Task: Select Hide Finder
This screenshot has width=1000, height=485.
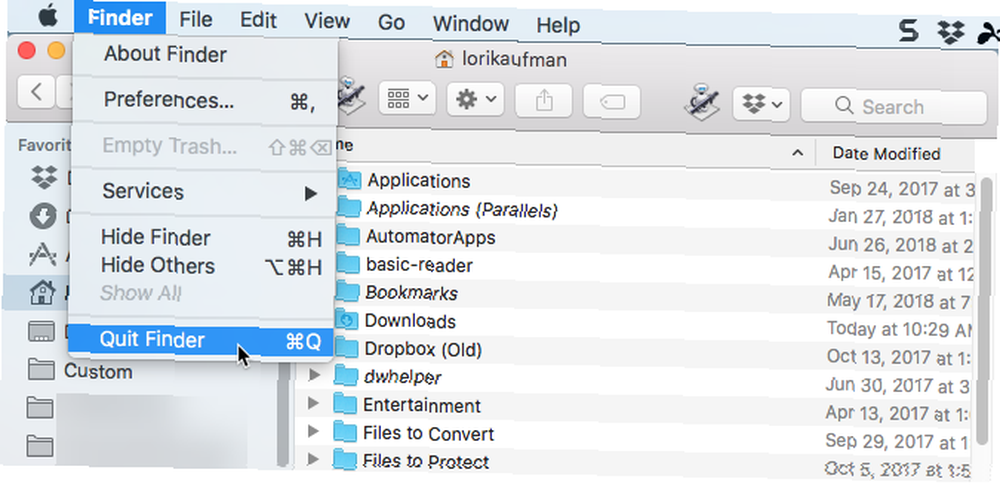Action: (203, 238)
